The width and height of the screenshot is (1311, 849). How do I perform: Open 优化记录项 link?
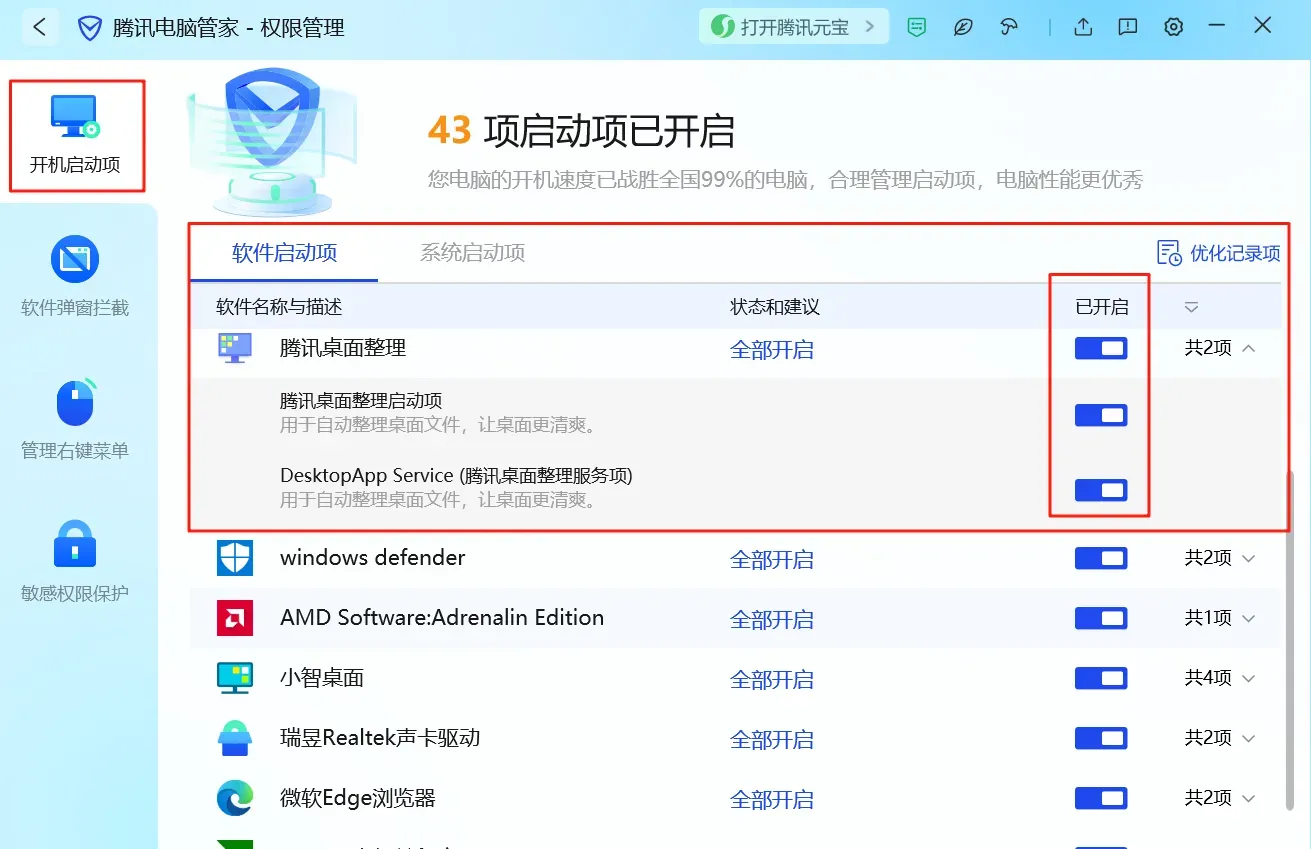pos(1218,253)
